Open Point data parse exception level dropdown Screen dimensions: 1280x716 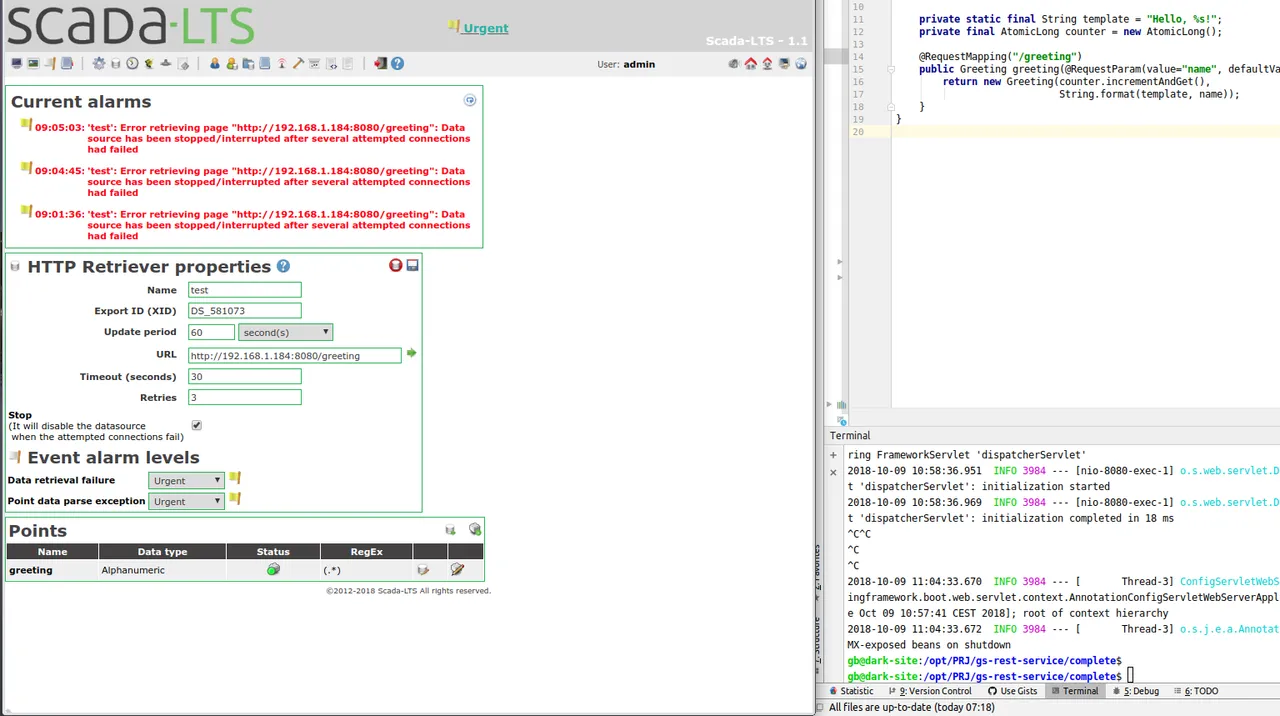pos(186,501)
